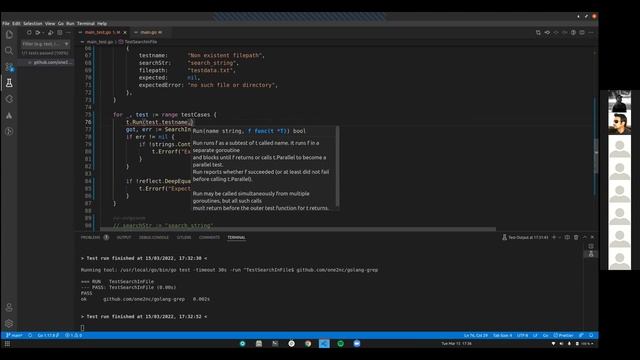640x360 pixels.
Task: Close the main_test.go tab
Action: click(x=125, y=32)
